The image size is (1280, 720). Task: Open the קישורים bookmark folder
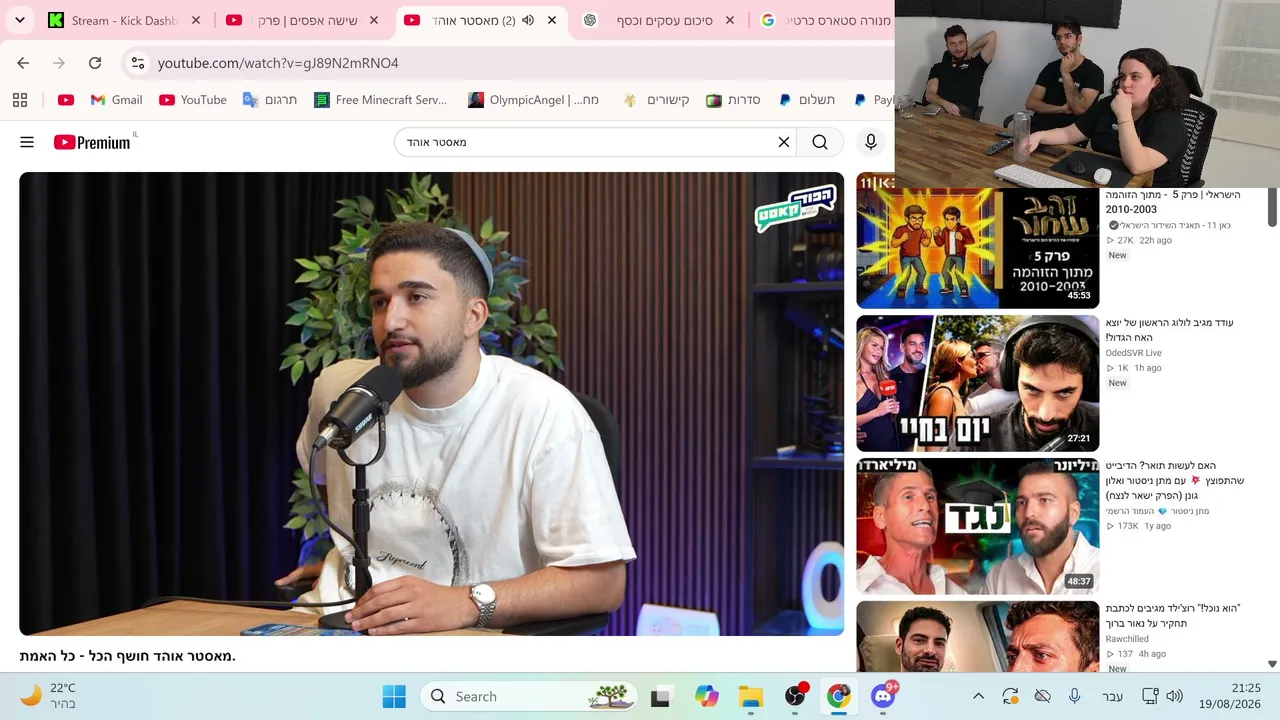(x=656, y=100)
